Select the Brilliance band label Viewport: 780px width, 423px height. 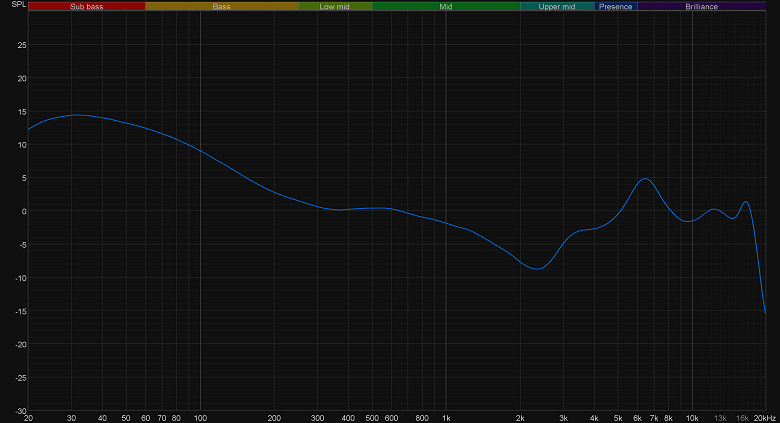click(x=701, y=6)
